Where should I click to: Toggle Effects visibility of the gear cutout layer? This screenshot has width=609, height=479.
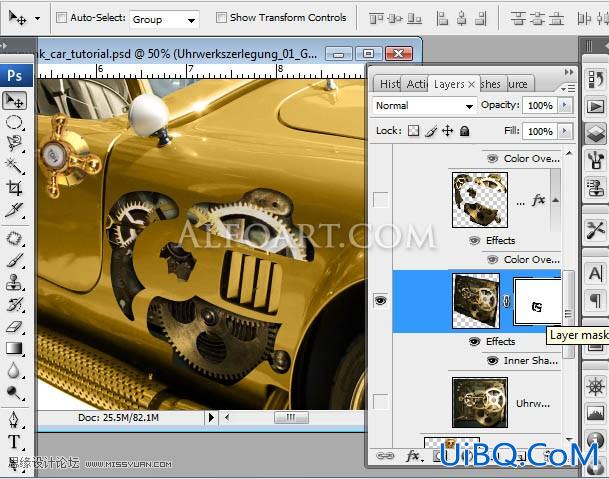(474, 240)
